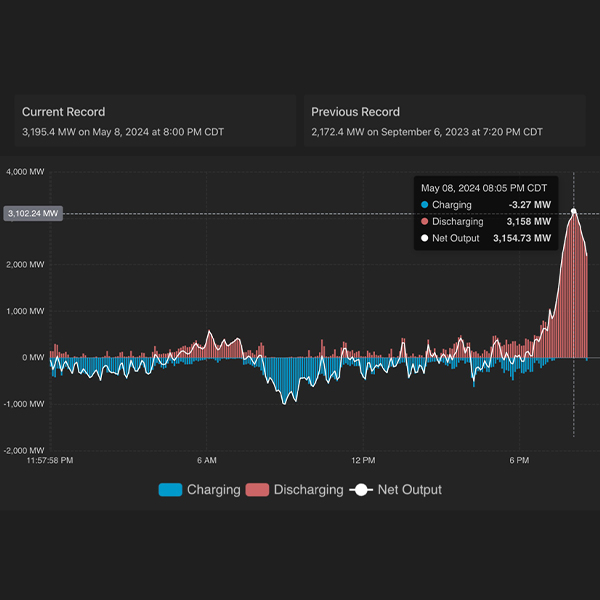Click the 11:57:58 PM axis start label
600x600 pixels.
tap(50, 460)
